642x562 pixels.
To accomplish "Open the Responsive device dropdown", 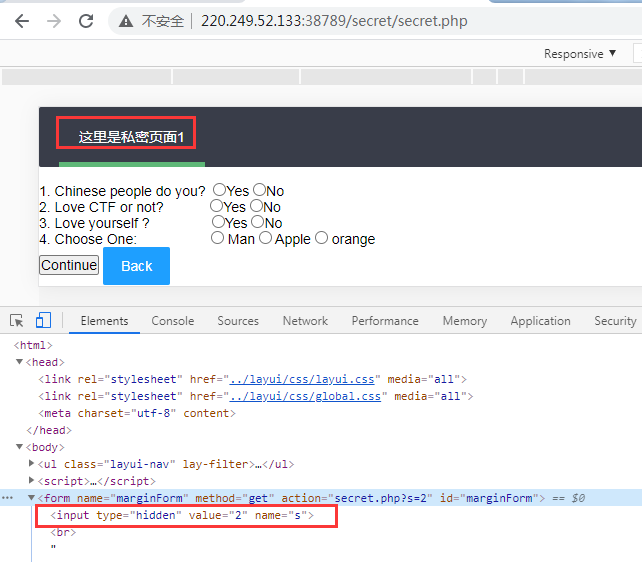I will pyautogui.click(x=580, y=54).
